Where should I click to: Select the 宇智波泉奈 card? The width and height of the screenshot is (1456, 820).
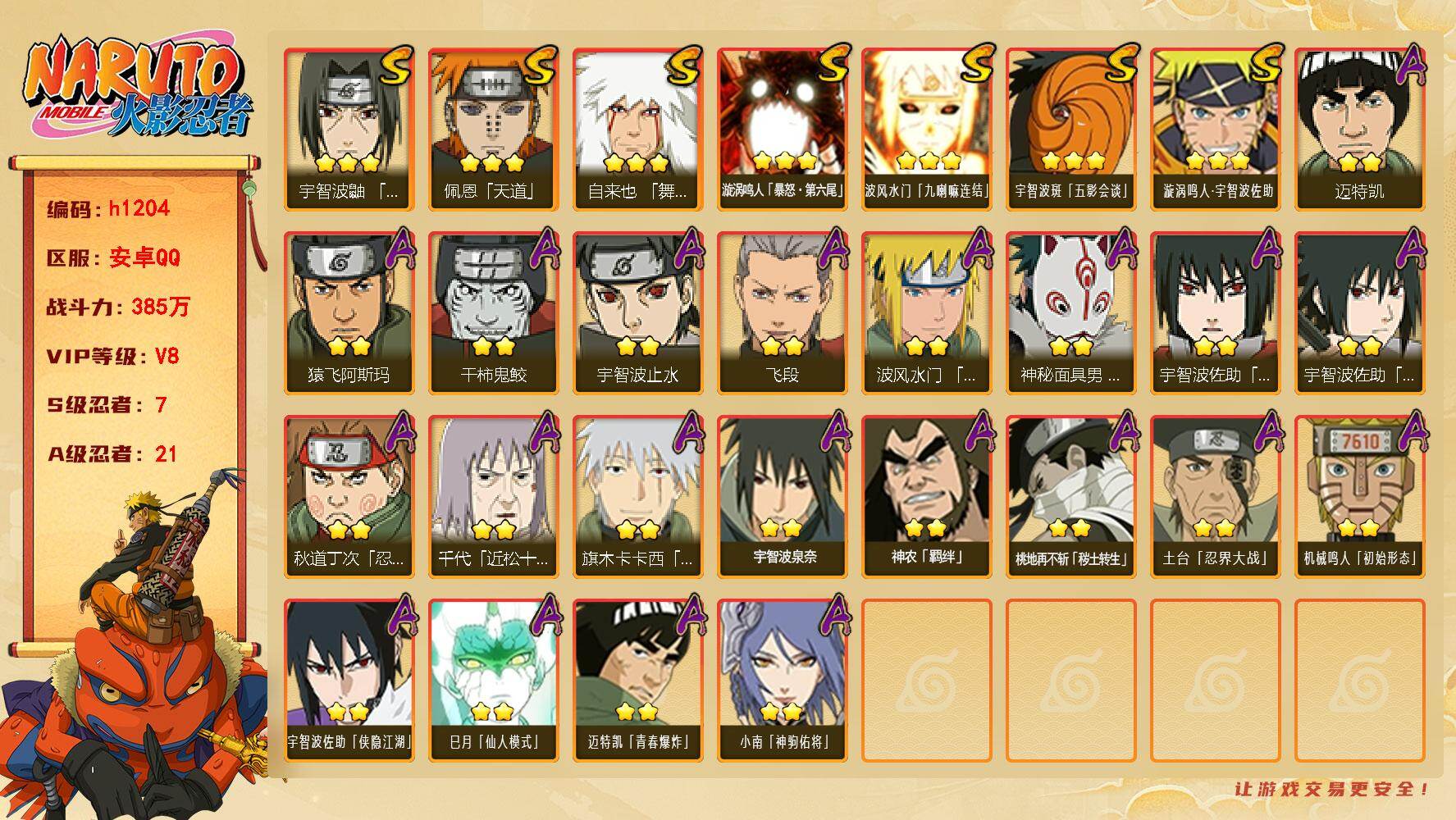(782, 497)
